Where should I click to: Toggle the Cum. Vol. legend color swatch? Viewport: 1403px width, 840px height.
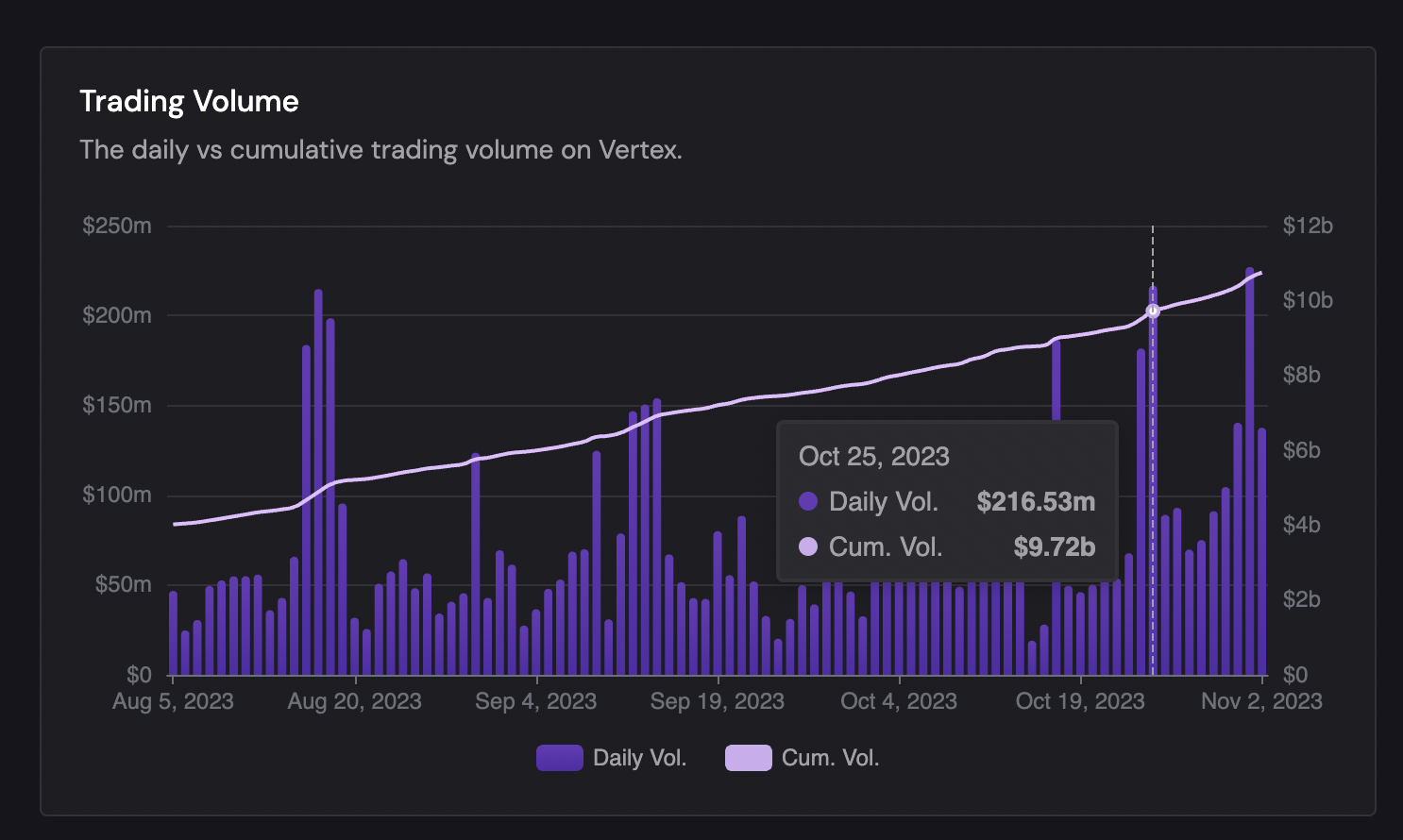pyautogui.click(x=748, y=758)
